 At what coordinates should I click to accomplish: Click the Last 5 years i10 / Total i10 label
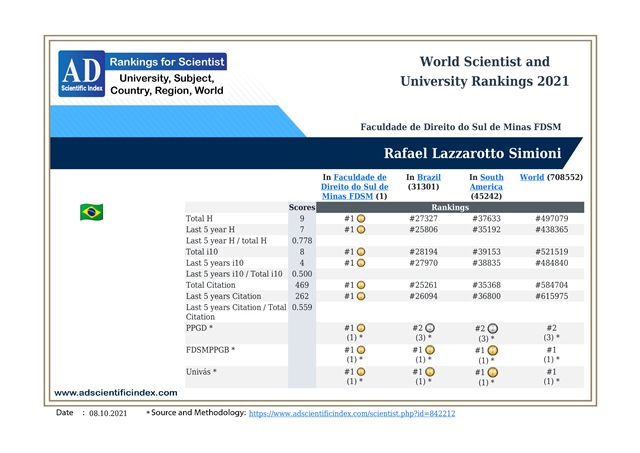point(234,274)
